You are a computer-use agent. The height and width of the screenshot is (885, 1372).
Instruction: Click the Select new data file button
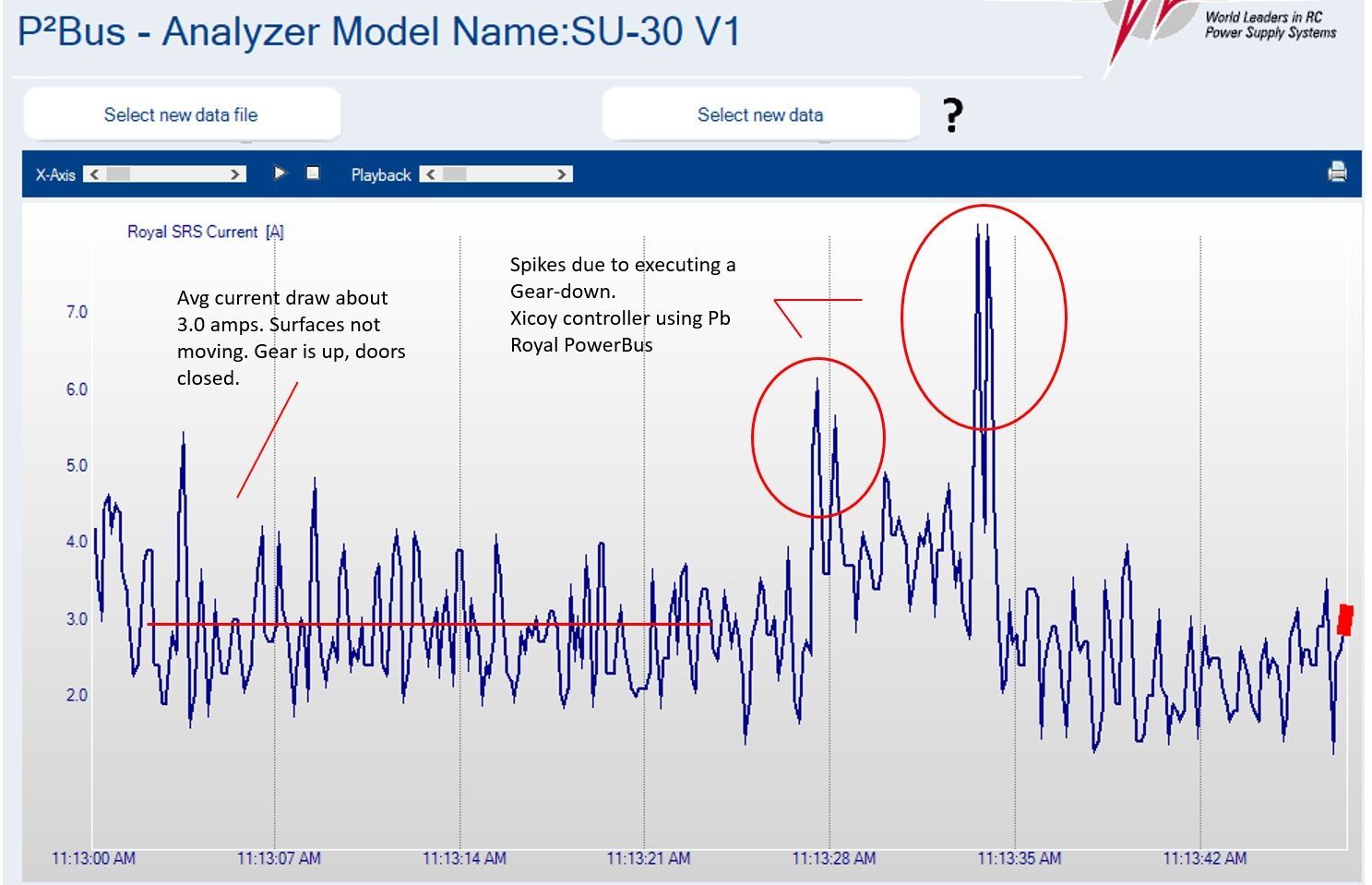181,115
